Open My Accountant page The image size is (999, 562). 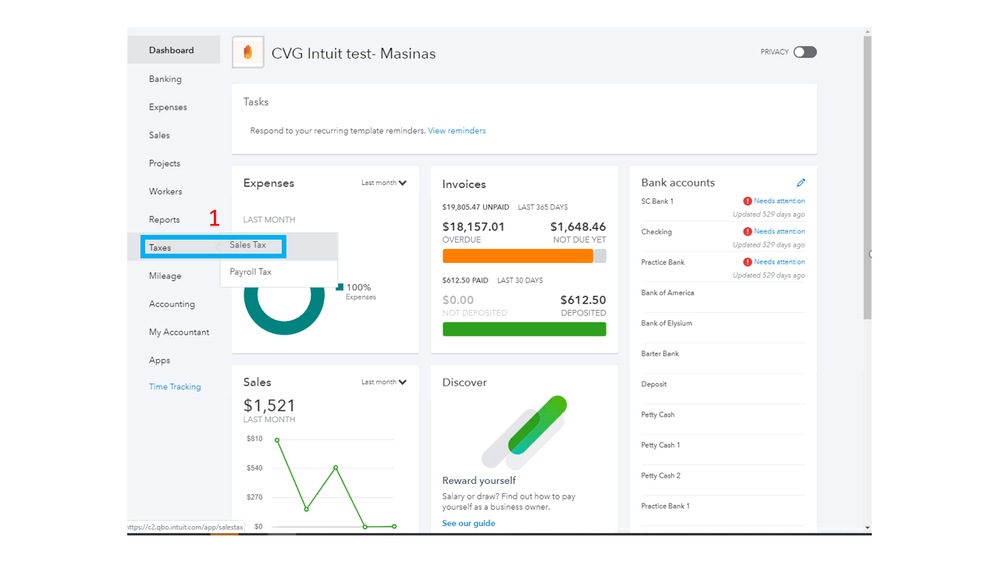(179, 332)
